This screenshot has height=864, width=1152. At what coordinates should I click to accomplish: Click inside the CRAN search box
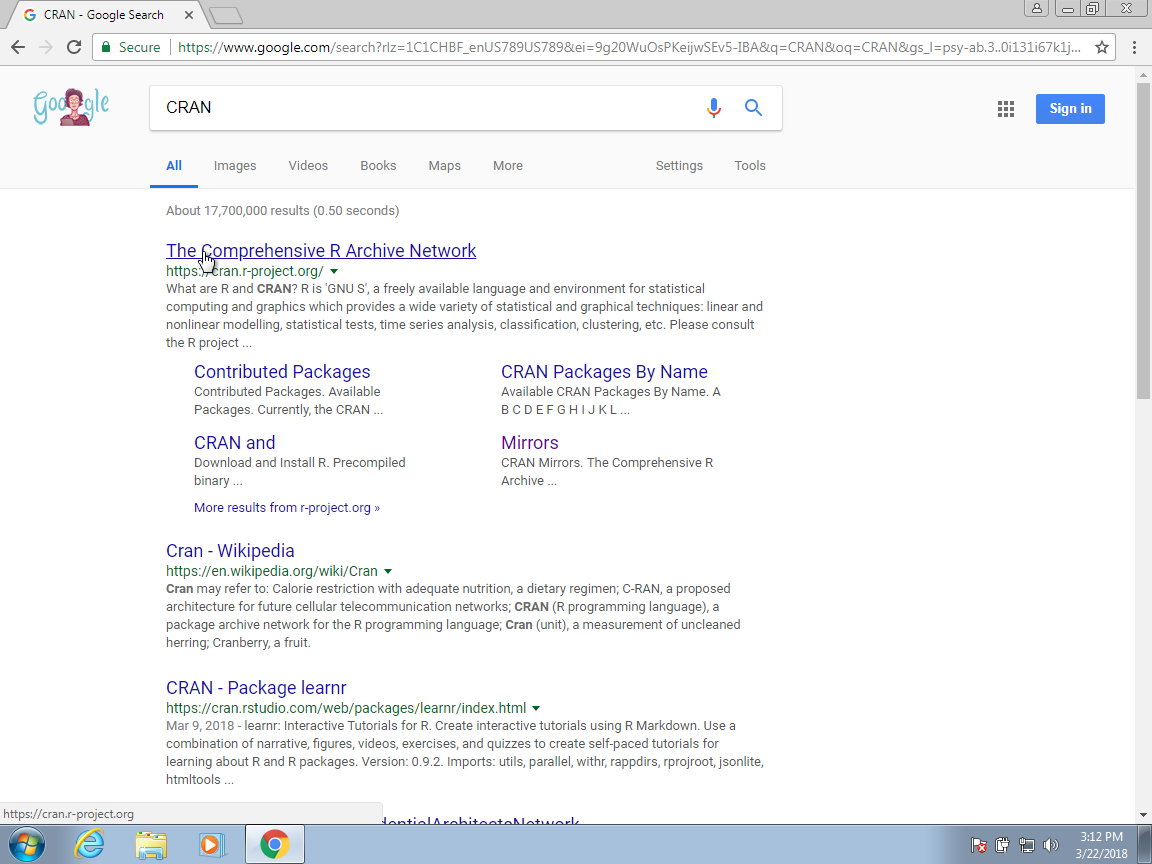point(420,108)
